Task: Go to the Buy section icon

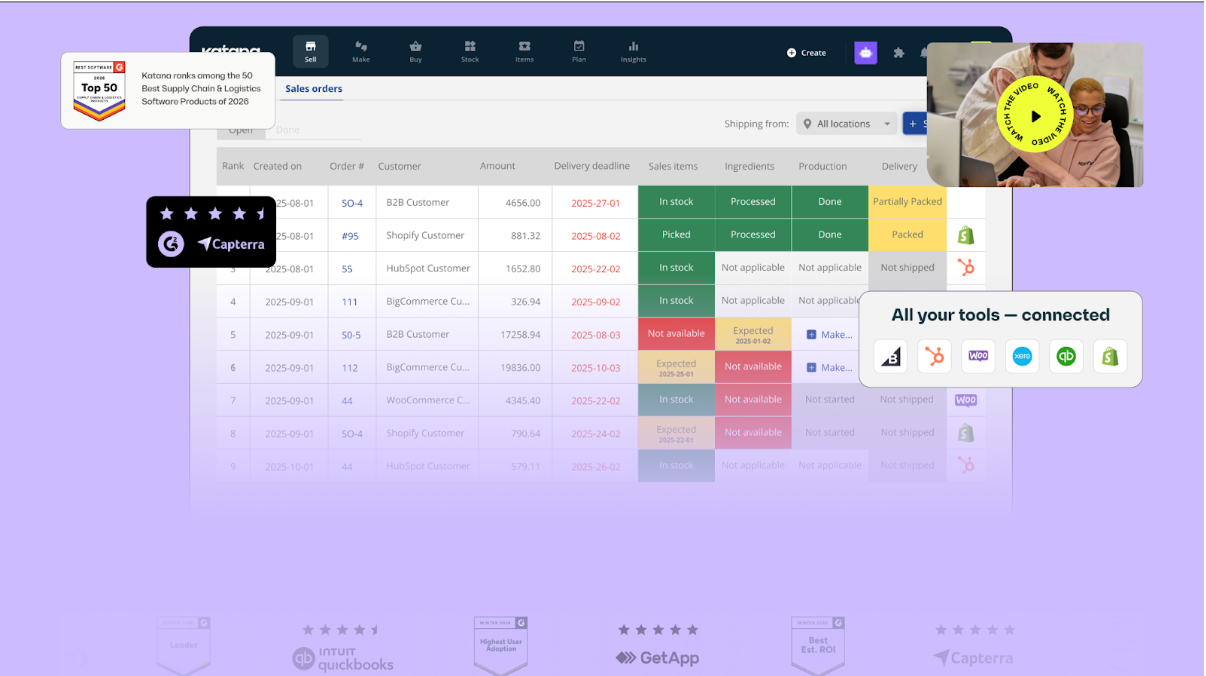Action: pos(415,51)
